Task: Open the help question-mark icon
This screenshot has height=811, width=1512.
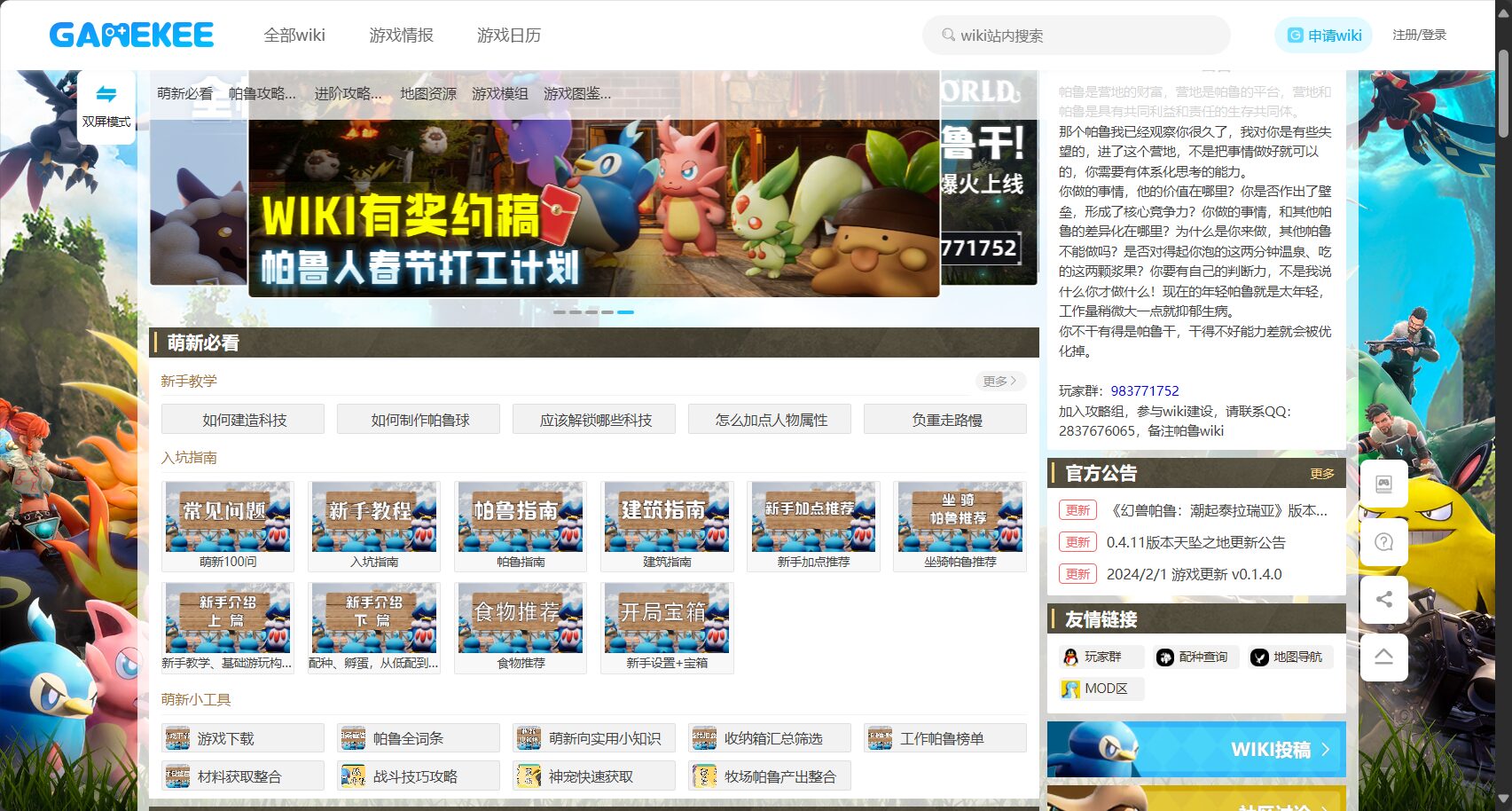Action: (1383, 542)
